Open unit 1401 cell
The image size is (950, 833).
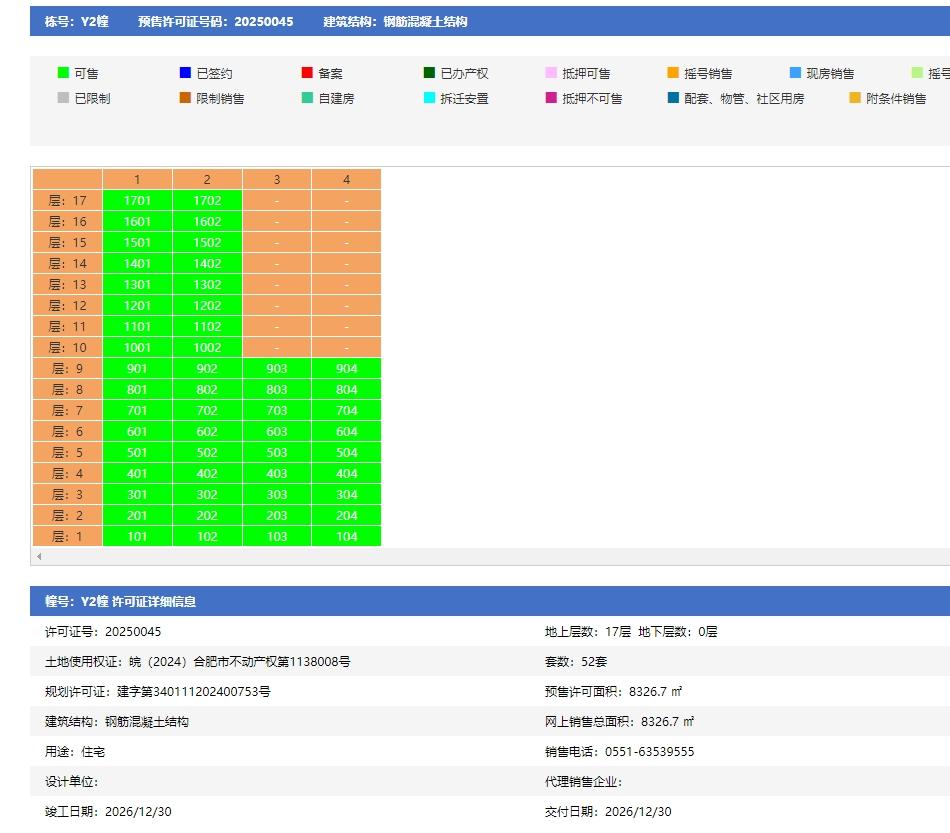[138, 264]
